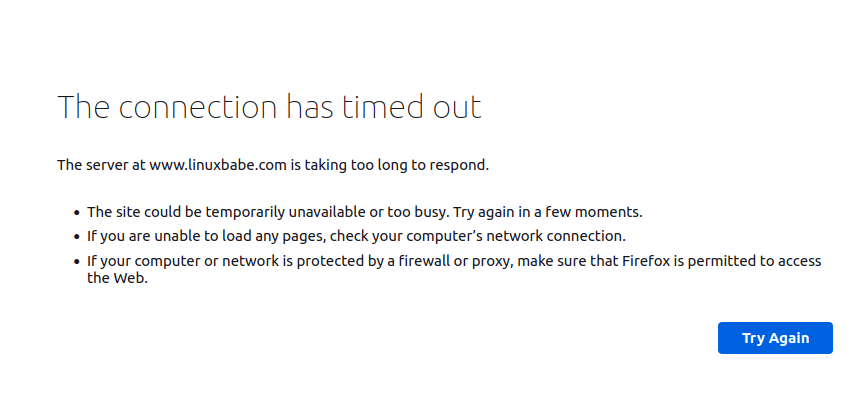The image size is (868, 405).
Task: Click the bullet about checking network connection
Action: click(356, 236)
